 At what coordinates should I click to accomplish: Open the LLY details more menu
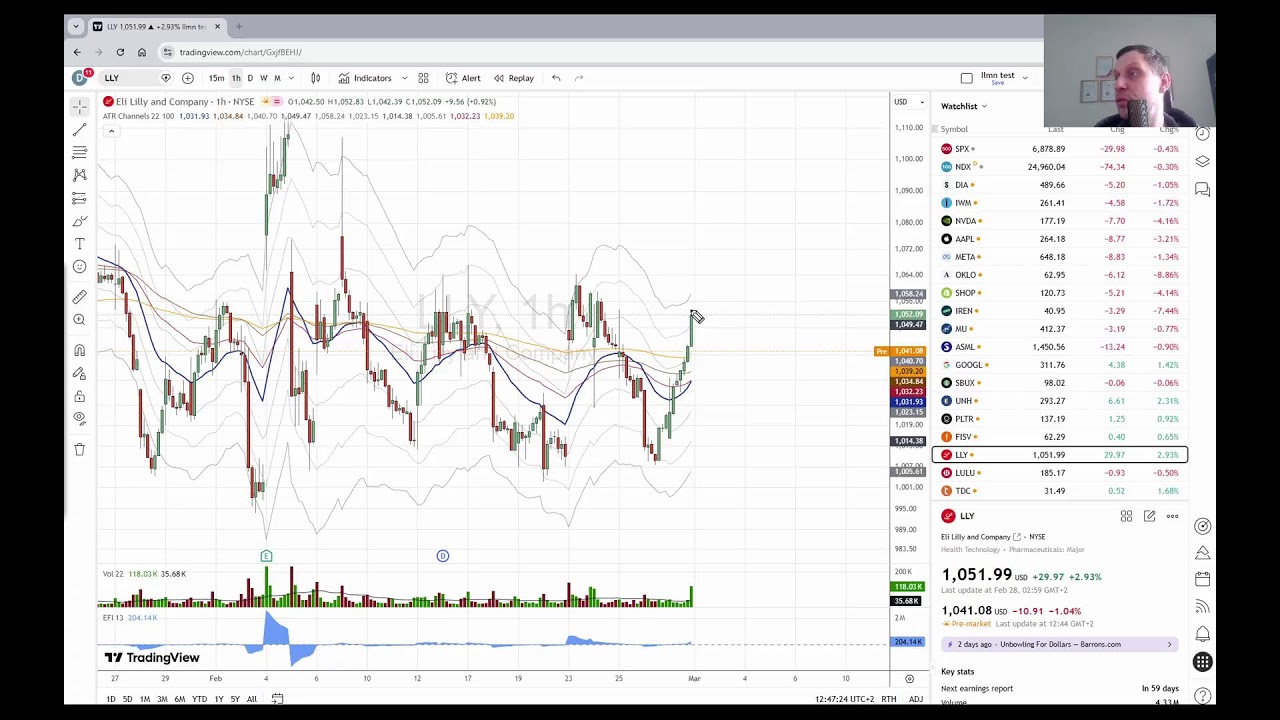coord(1172,516)
